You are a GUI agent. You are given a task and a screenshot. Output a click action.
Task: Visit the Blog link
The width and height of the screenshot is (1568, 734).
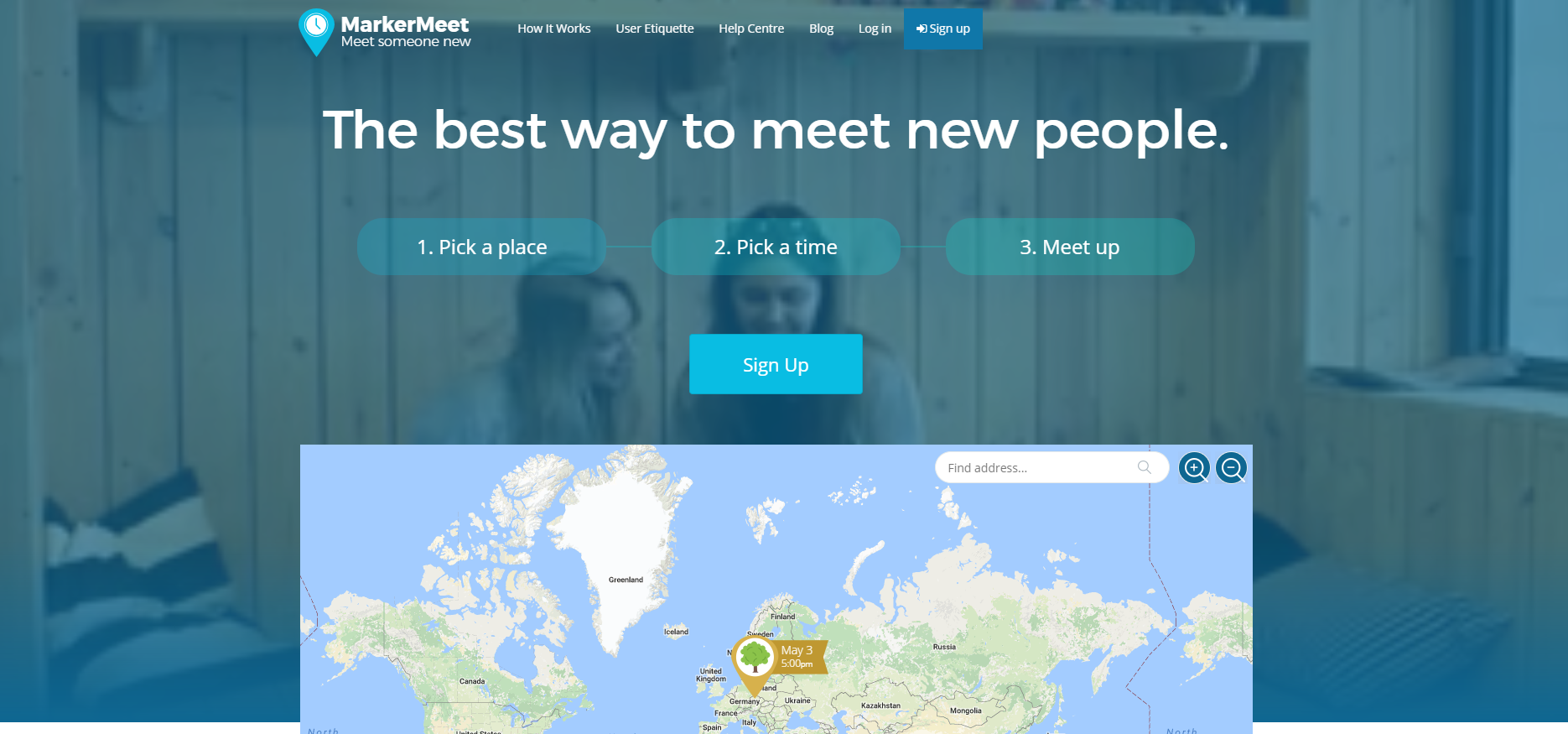(x=821, y=29)
